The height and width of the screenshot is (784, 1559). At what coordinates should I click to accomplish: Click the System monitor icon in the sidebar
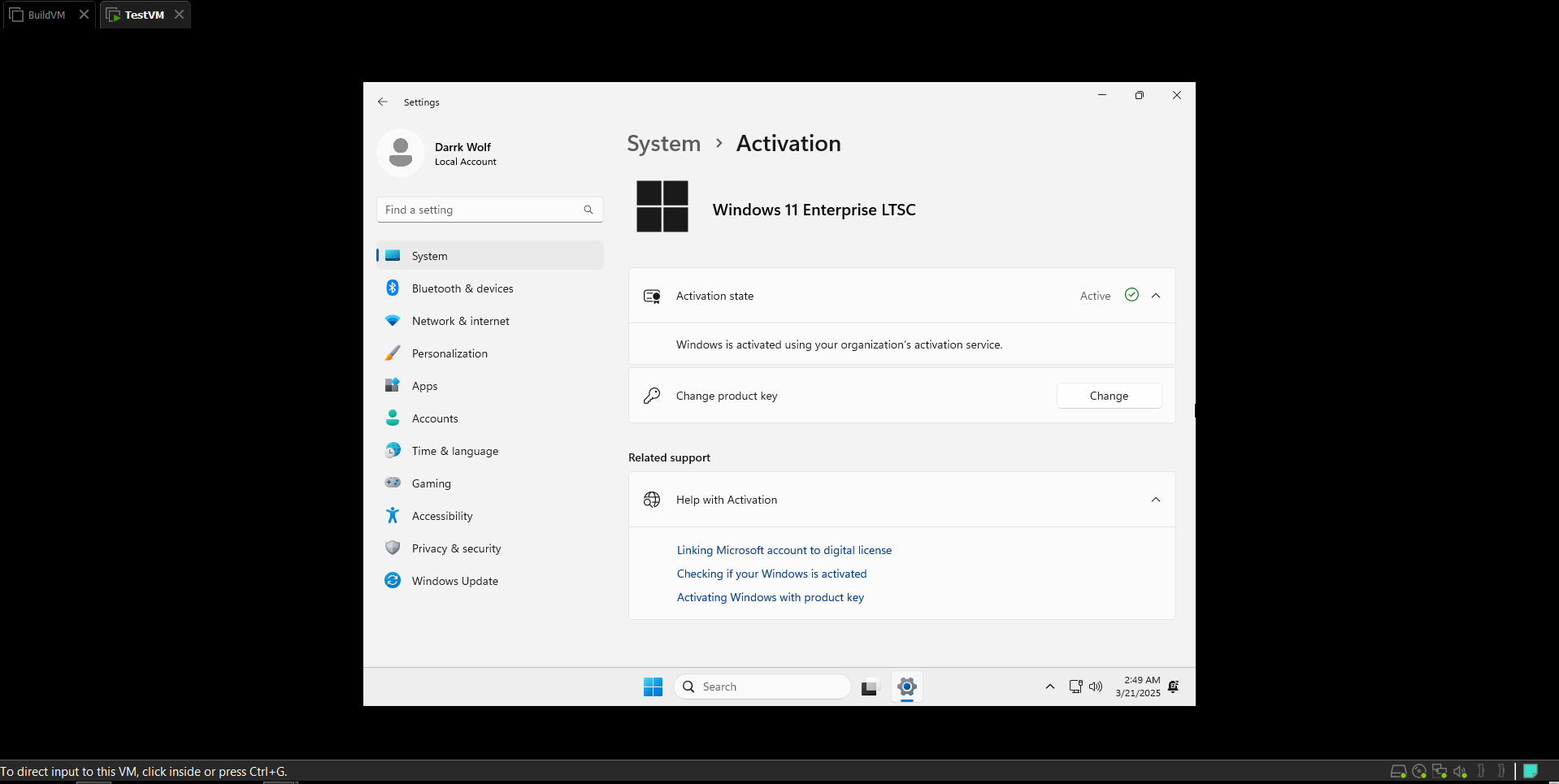point(393,256)
